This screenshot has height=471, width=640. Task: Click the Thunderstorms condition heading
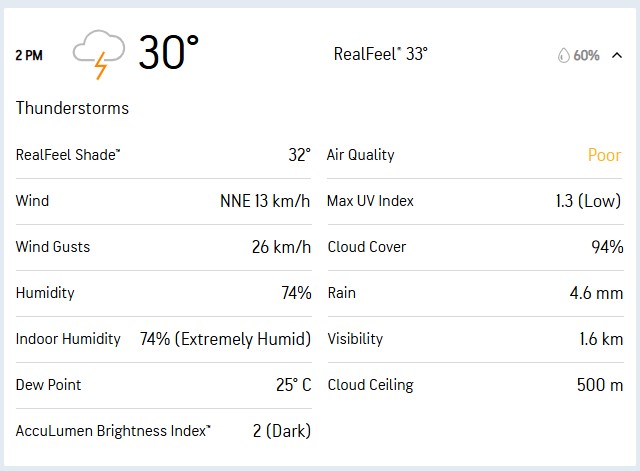click(x=72, y=108)
